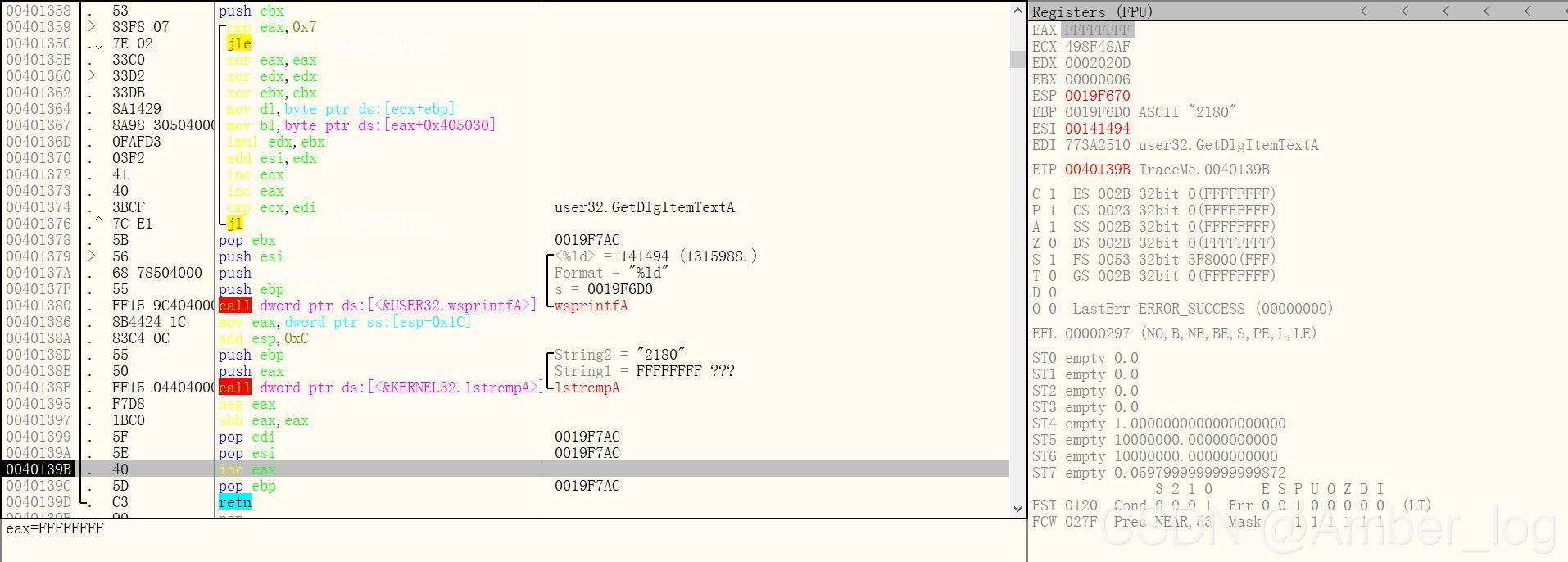Click the disassembly scrollbar up arrow
Screen dimensions: 1568x562
1018,10
